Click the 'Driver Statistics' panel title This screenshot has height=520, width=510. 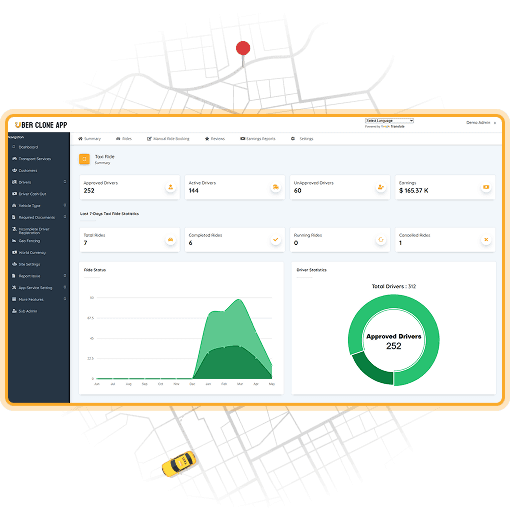point(311,270)
